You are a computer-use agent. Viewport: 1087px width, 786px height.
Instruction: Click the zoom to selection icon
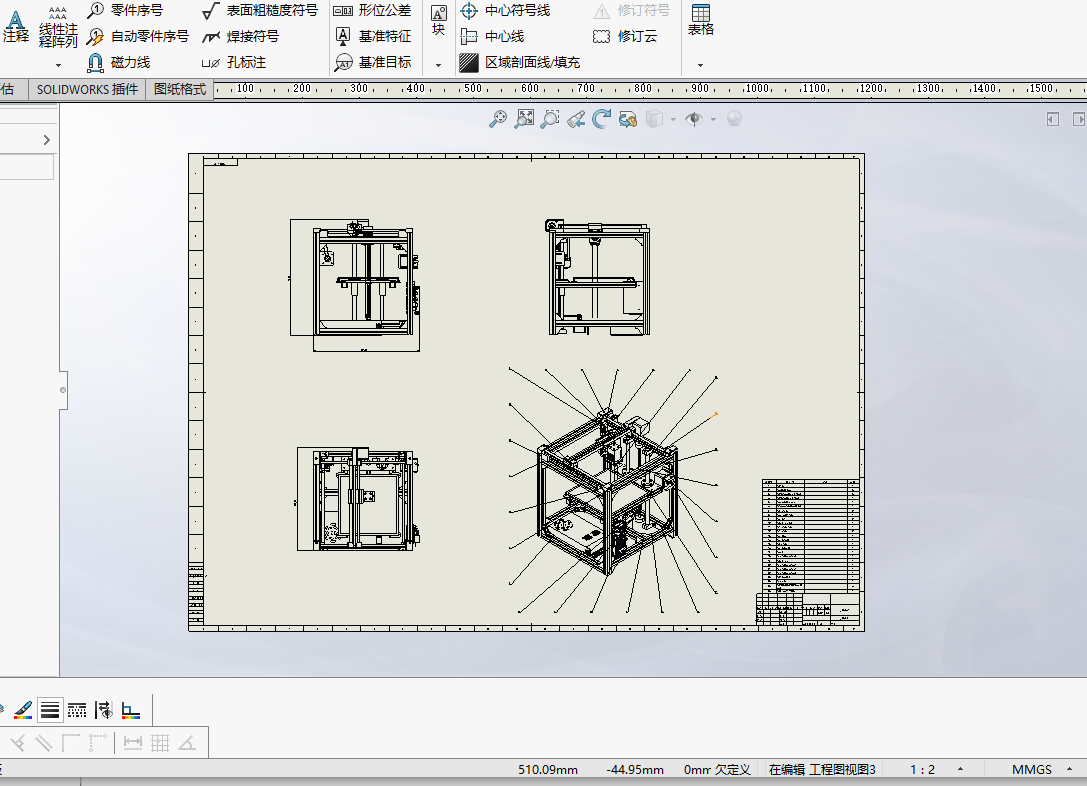click(550, 119)
